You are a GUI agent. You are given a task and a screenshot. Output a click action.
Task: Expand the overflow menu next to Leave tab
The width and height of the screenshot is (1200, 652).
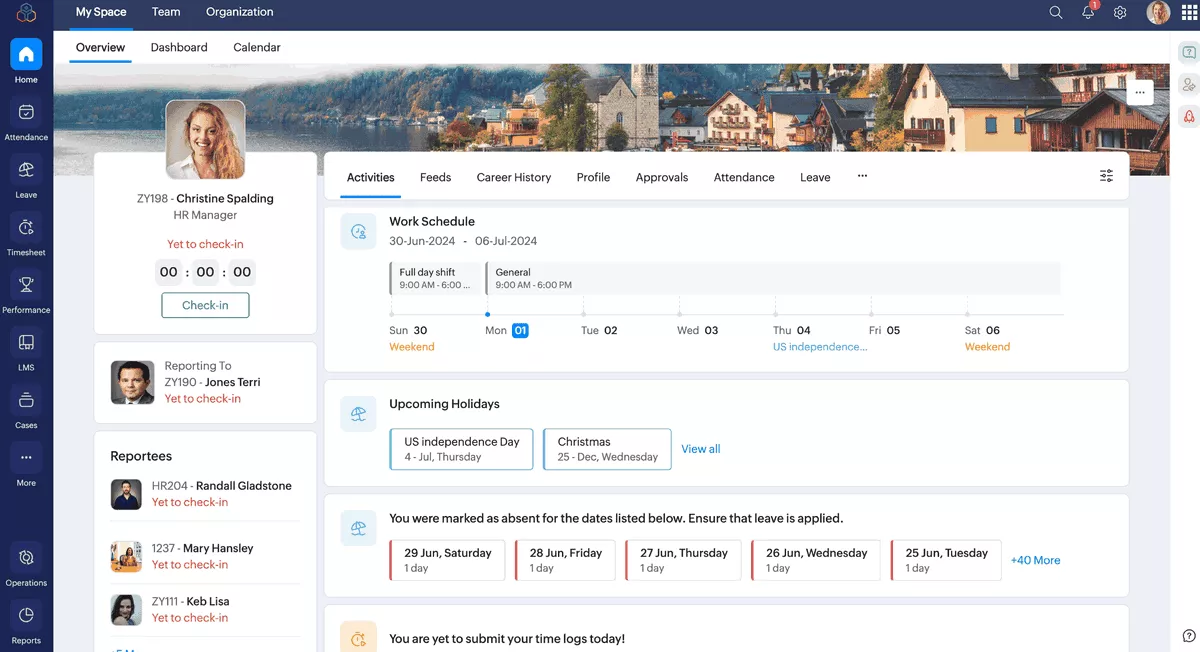[862, 177]
